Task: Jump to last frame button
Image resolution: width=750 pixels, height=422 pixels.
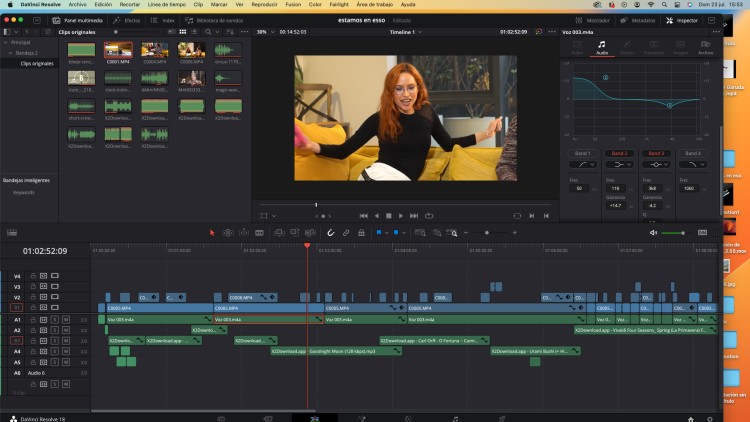Action: (x=414, y=216)
